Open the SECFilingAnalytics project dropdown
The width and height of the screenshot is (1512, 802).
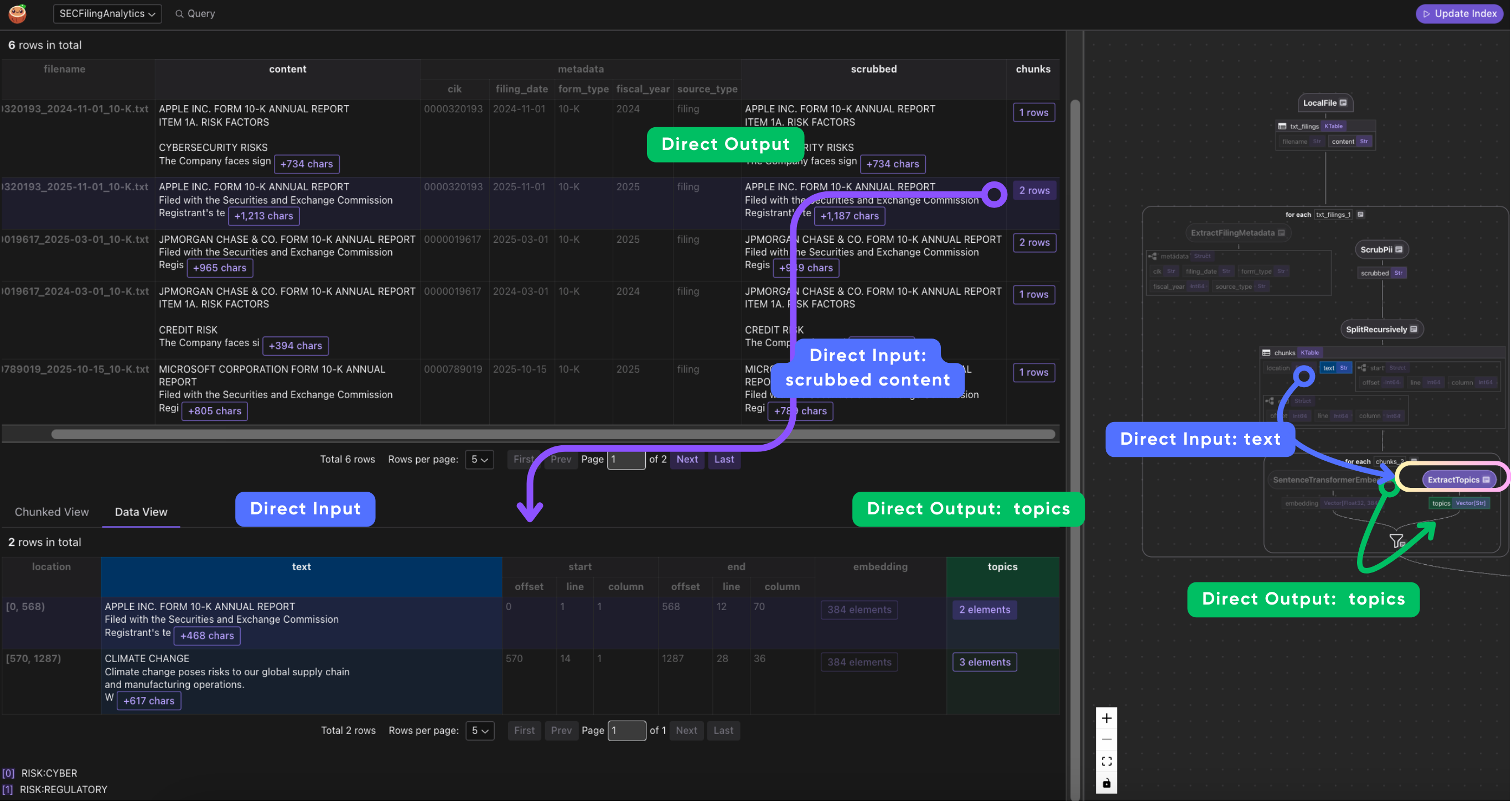point(107,13)
